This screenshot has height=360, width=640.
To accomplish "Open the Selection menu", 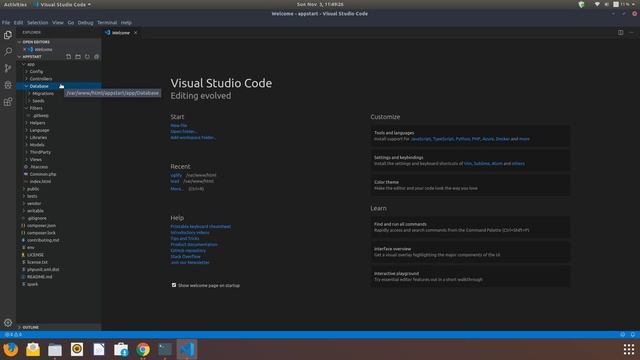I will click(x=38, y=22).
